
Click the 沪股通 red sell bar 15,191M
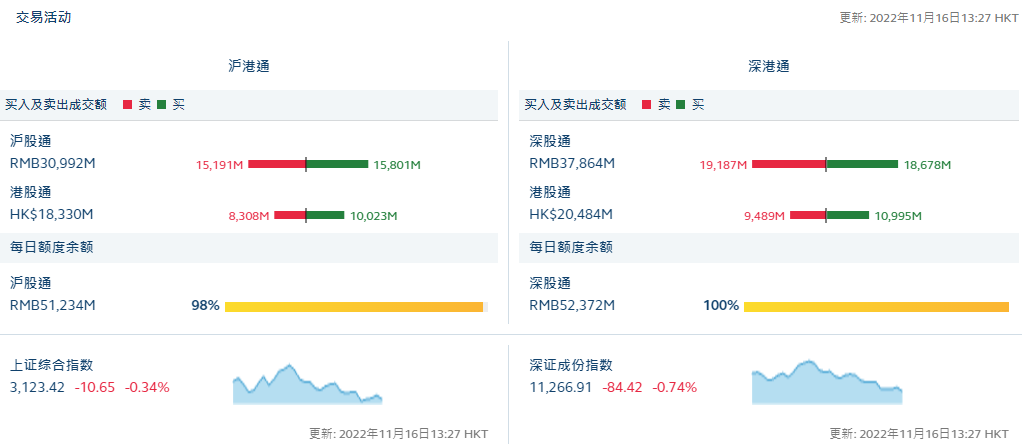click(276, 164)
